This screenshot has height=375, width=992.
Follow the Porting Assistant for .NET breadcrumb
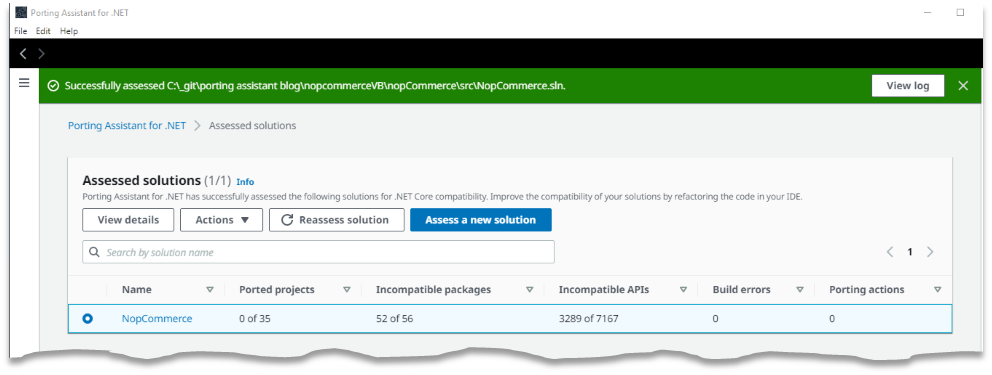[x=127, y=125]
